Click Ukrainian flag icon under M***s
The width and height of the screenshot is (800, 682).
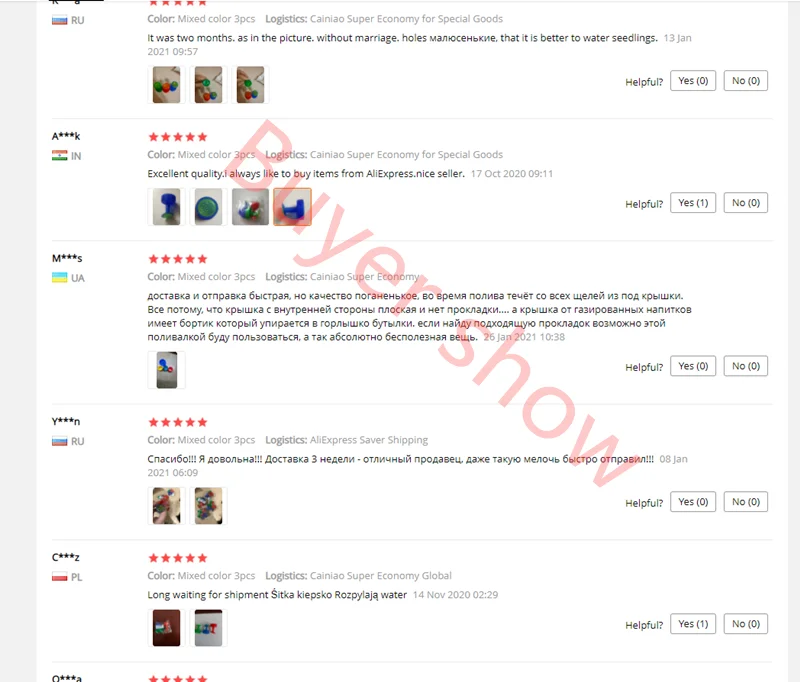60,277
